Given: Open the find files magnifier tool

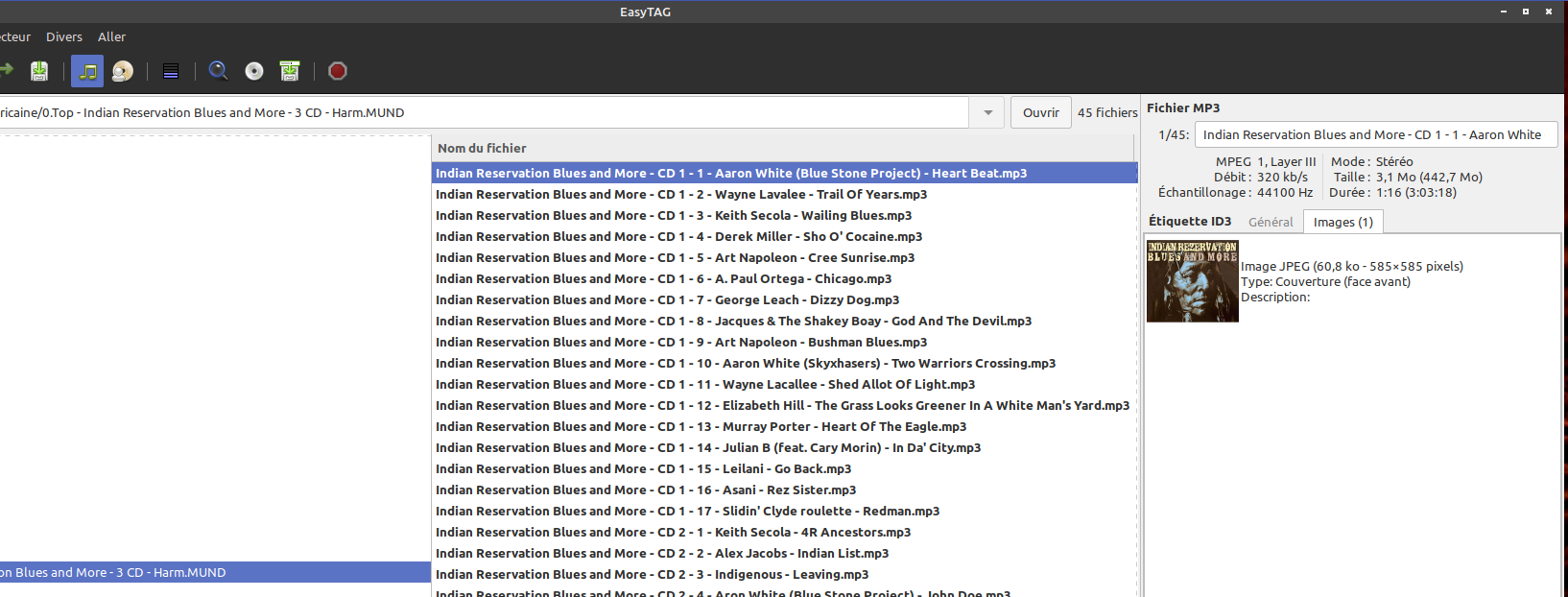Looking at the screenshot, I should [x=219, y=71].
